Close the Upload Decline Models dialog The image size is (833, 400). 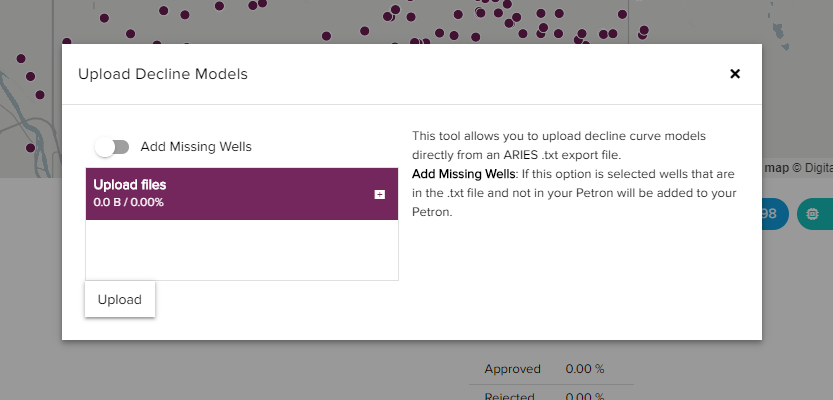coord(735,74)
